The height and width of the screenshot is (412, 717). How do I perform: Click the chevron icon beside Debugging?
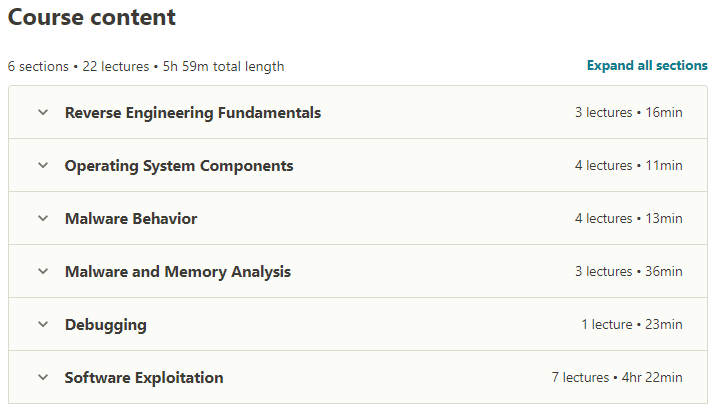click(x=43, y=325)
